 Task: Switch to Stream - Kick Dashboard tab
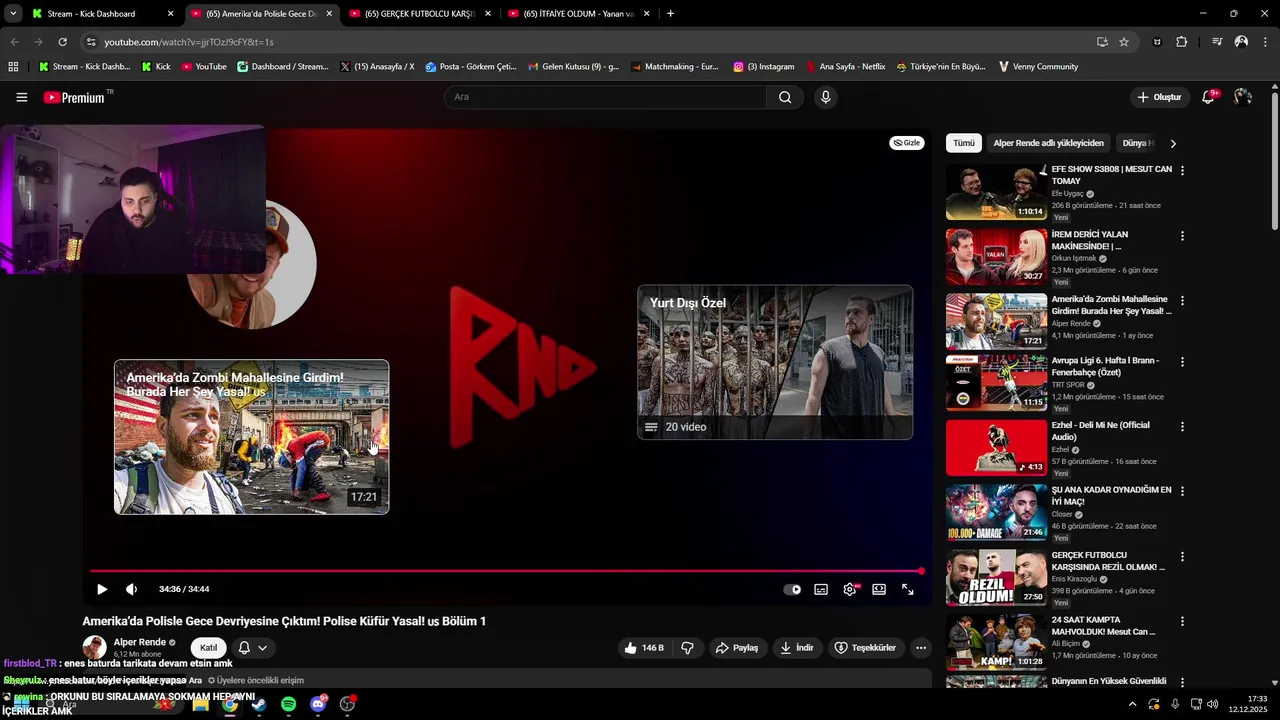100,14
